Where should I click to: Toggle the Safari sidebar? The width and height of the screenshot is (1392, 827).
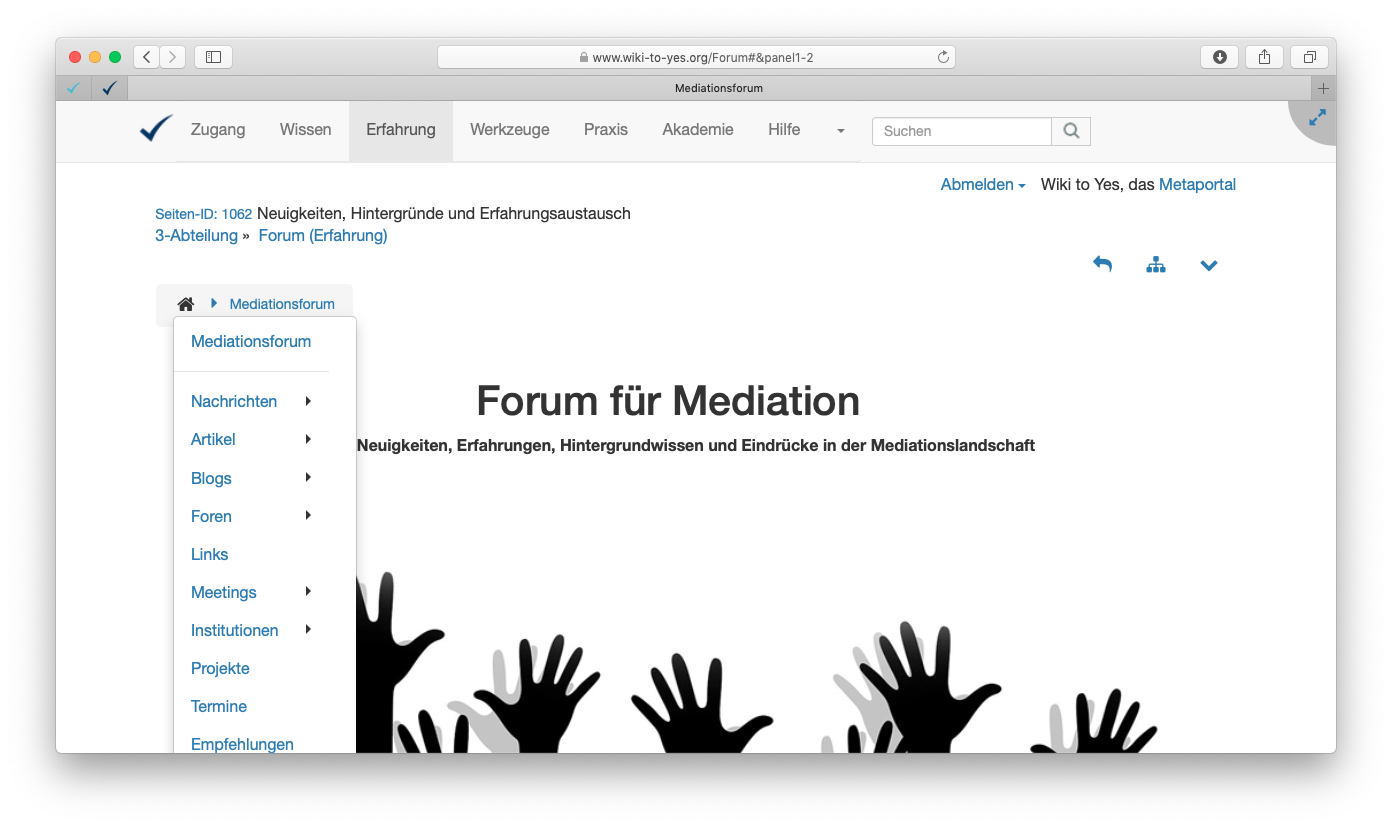click(x=213, y=57)
